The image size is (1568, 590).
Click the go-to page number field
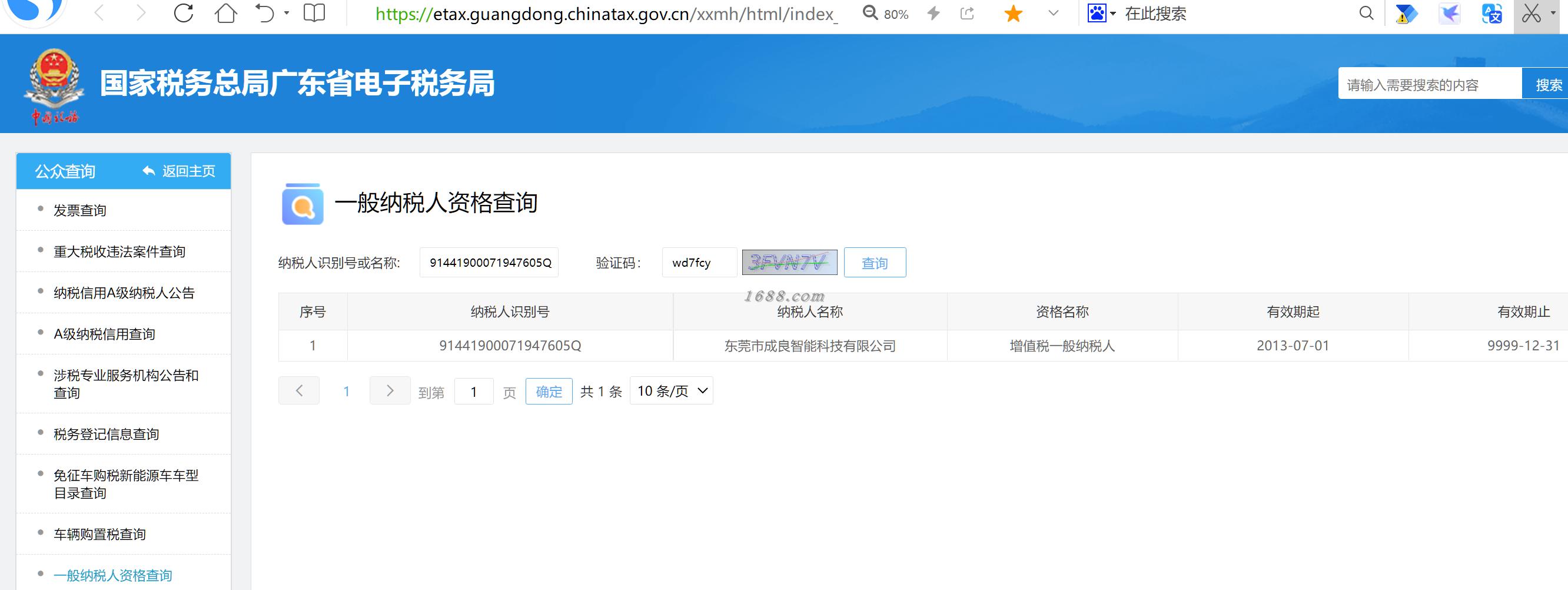pos(474,391)
